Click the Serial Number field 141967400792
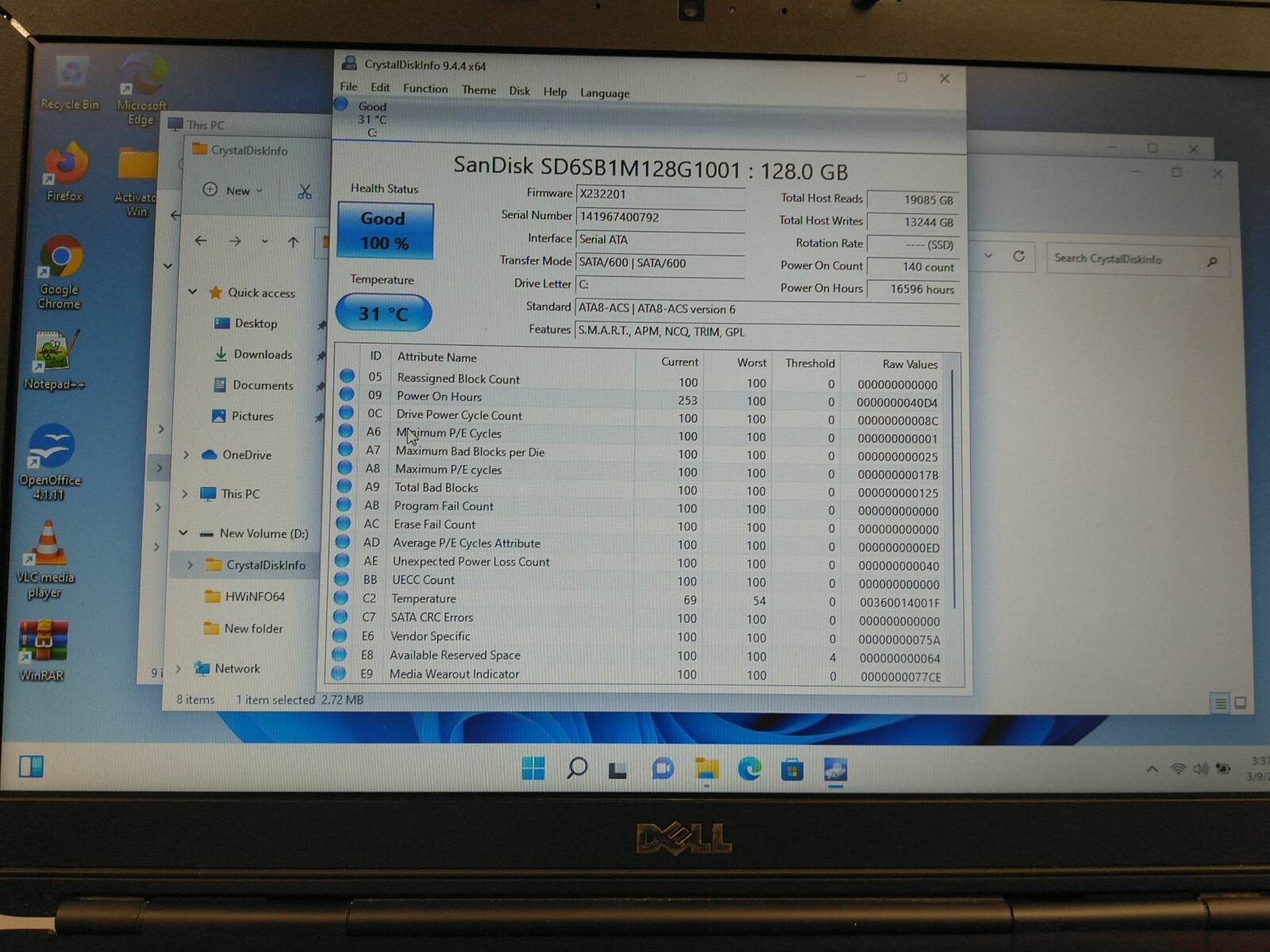 (660, 217)
